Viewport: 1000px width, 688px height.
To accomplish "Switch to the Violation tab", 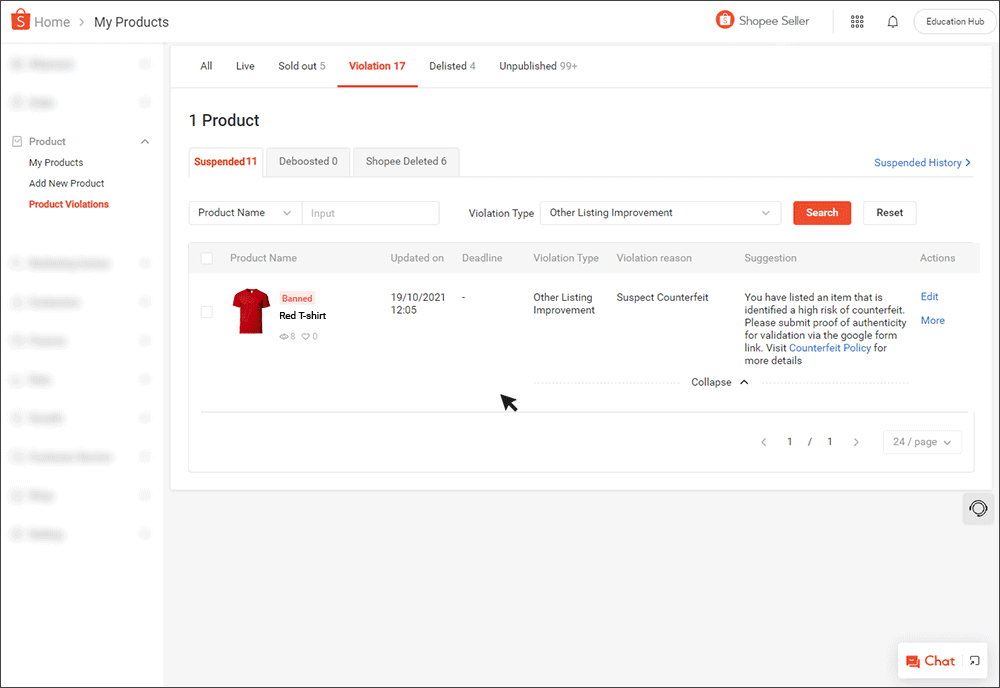I will pyautogui.click(x=376, y=66).
